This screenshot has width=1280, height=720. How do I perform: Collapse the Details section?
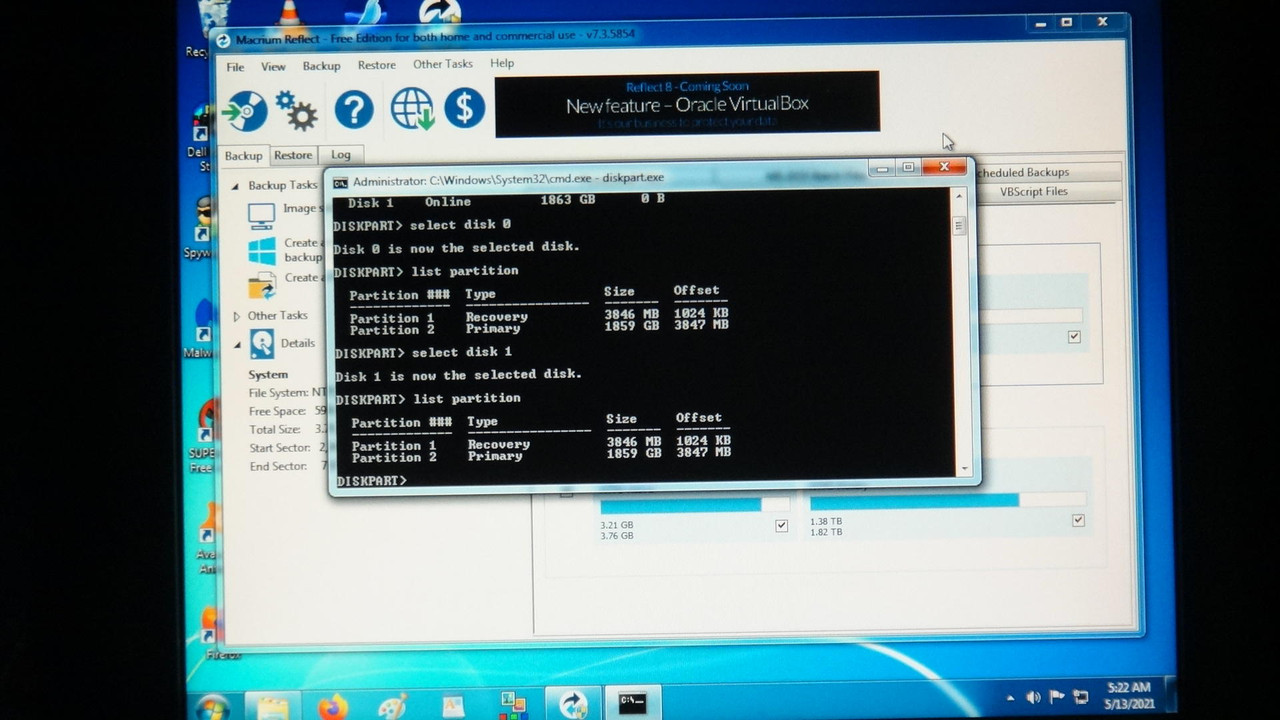pyautogui.click(x=238, y=345)
